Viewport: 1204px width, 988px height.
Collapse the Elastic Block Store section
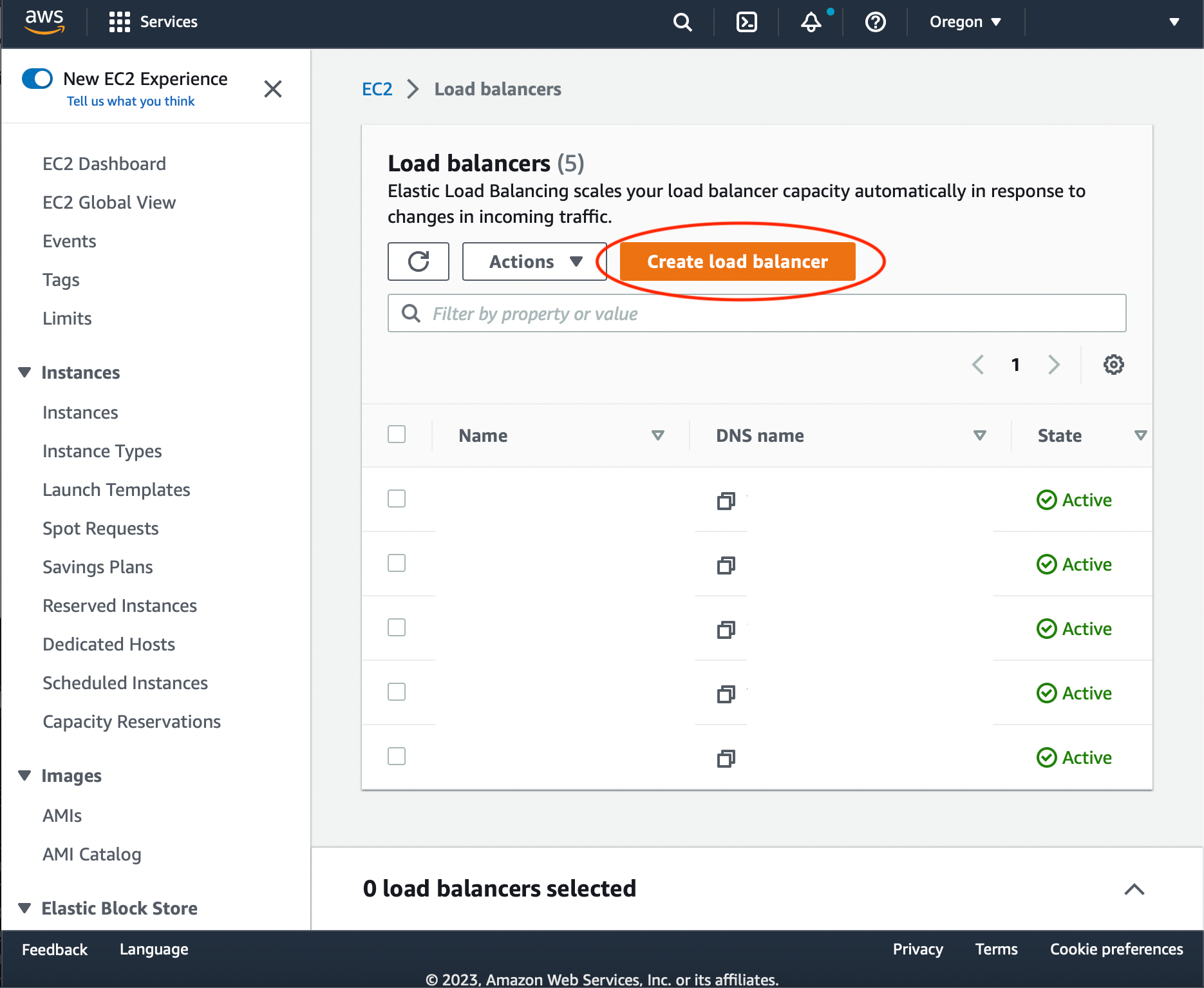point(24,908)
